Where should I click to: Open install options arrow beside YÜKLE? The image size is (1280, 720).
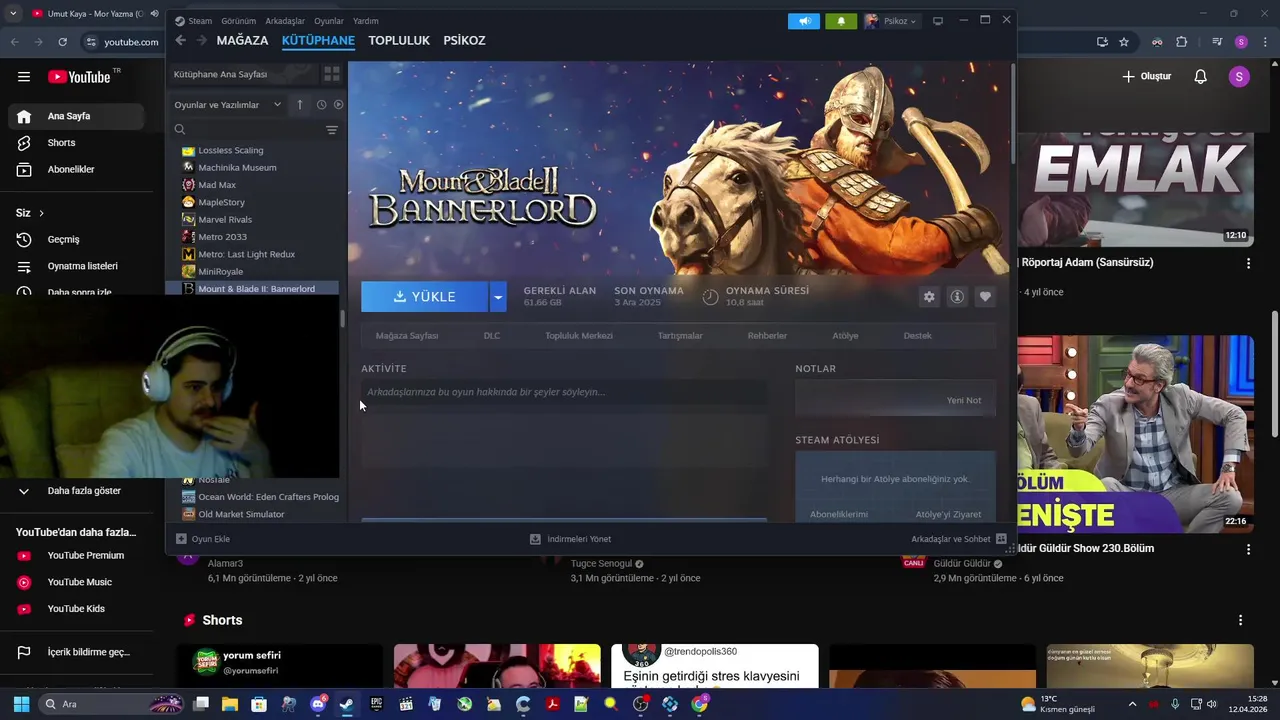click(497, 297)
